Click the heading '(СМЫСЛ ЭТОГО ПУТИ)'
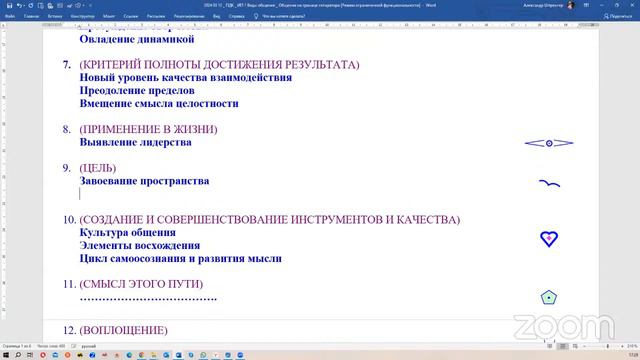Viewport: 640px width, 360px height. pos(141,284)
